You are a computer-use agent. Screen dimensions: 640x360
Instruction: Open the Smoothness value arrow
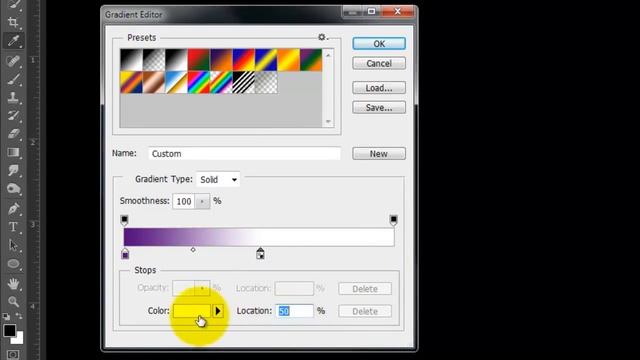coord(202,201)
